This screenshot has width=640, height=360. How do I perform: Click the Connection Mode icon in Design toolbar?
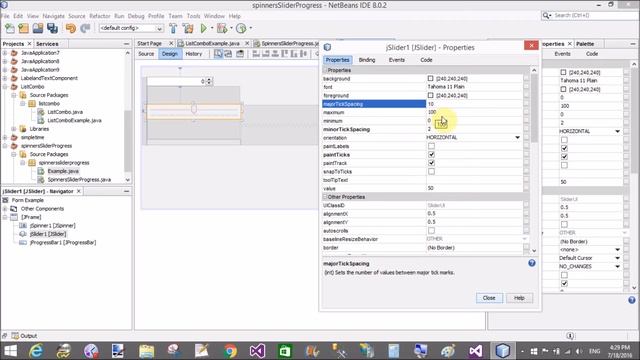pos(228,54)
